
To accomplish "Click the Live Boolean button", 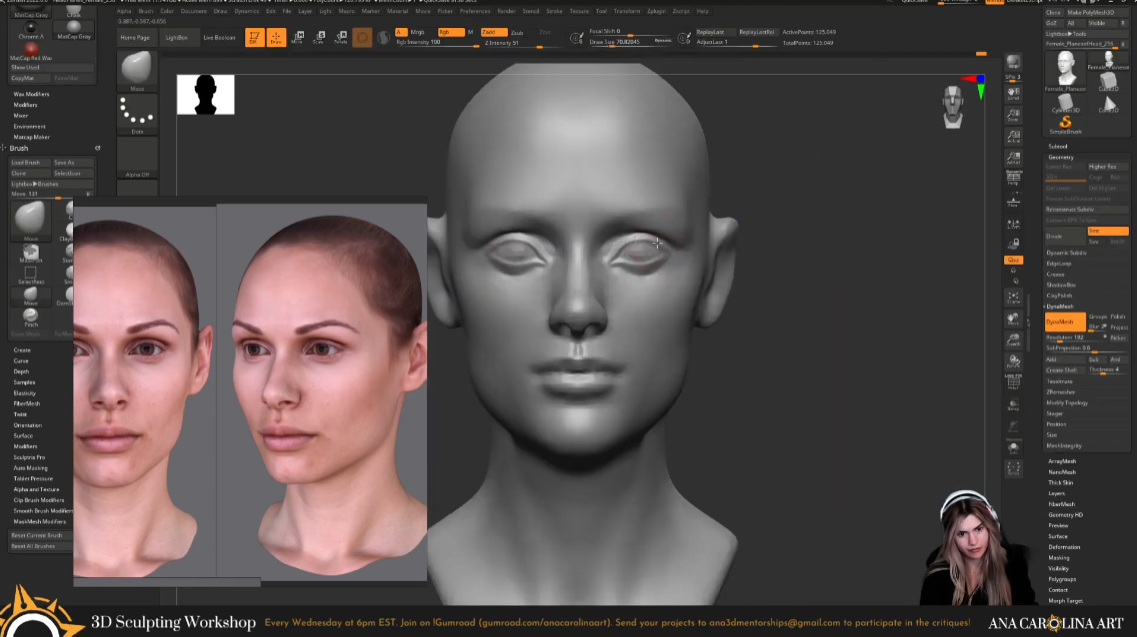I will point(219,38).
